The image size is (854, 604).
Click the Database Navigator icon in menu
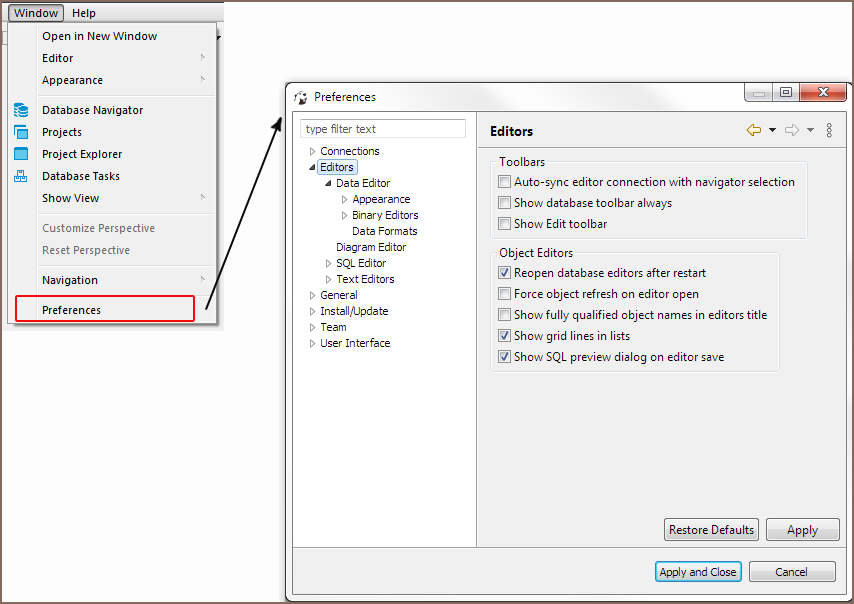(x=21, y=110)
